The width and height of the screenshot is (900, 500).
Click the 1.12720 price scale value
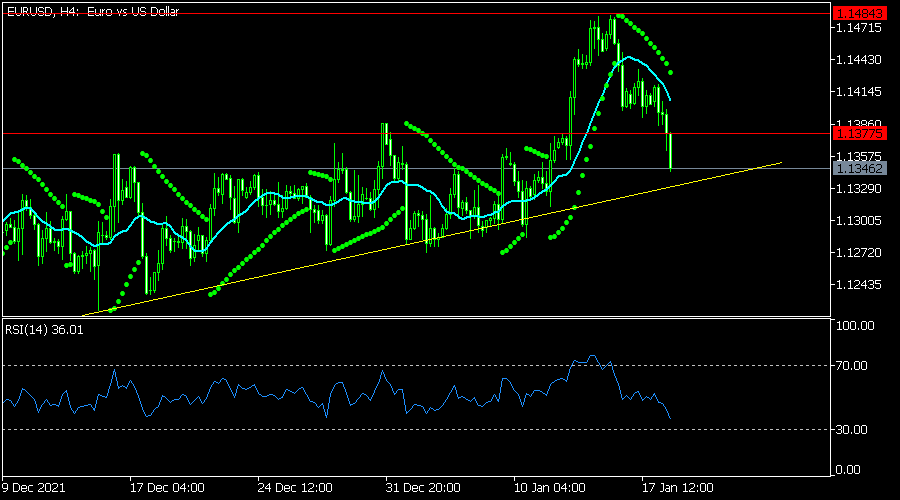859,253
